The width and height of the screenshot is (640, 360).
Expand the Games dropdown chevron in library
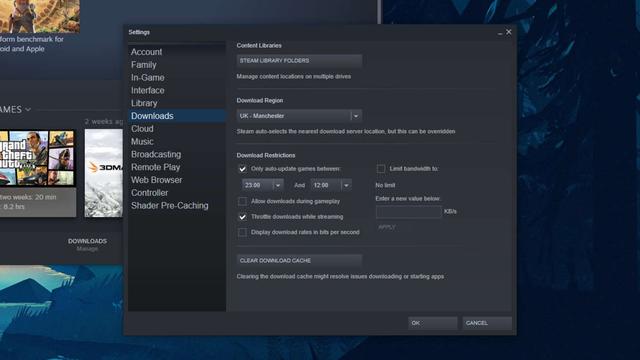coord(28,109)
